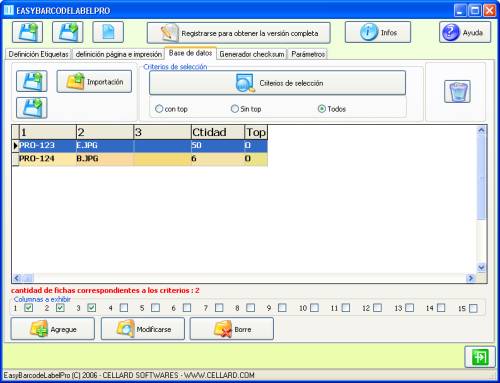Open Ayuda help with the question mark icon
Image resolution: width=500 pixels, height=383 pixels.
(465, 32)
